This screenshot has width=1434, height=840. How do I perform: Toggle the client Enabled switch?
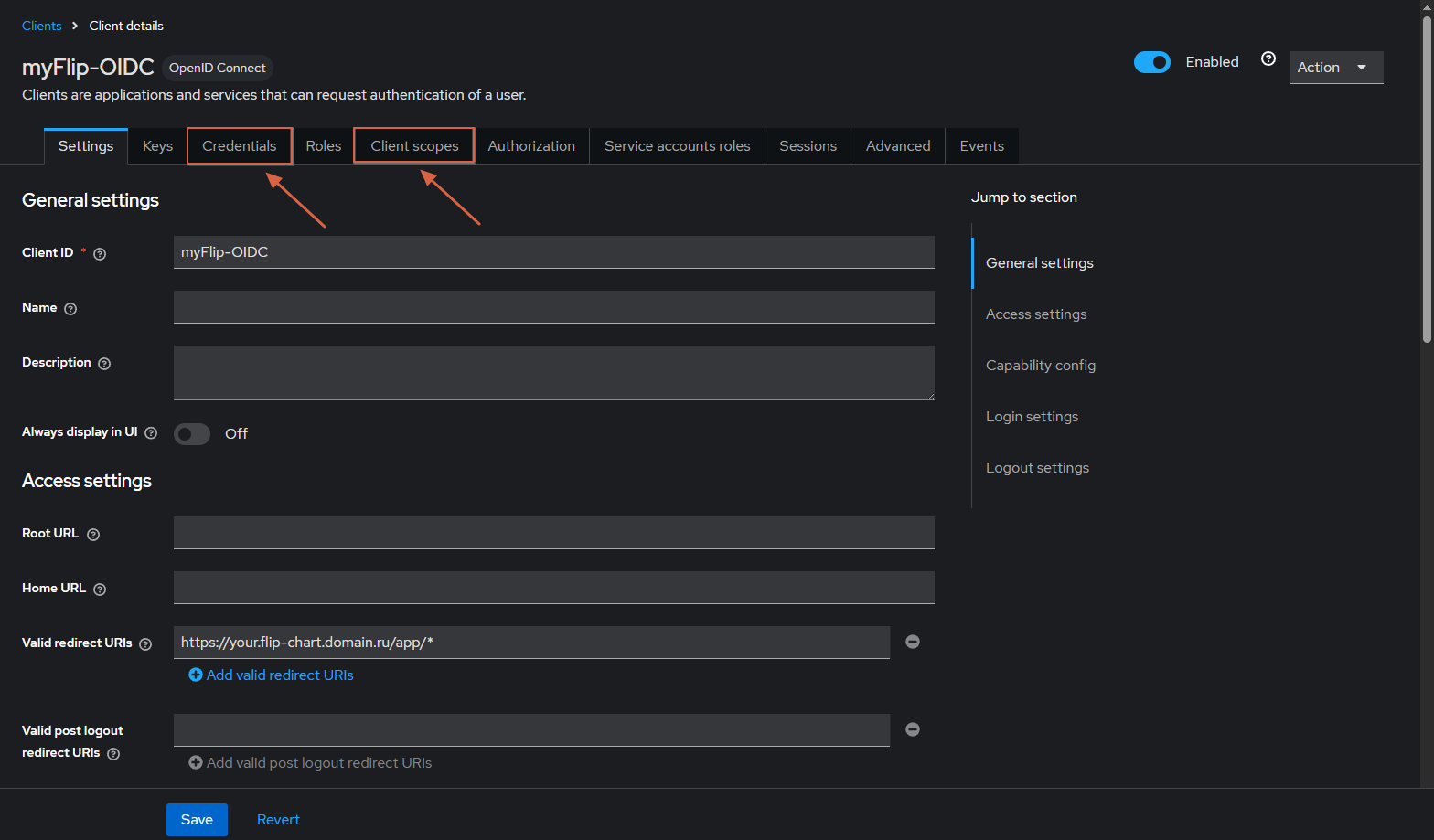coord(1152,62)
